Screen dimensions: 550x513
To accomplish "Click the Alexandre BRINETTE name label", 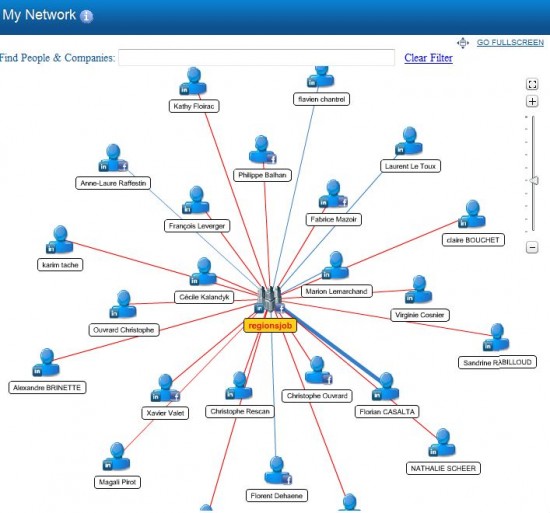I will tap(47, 387).
